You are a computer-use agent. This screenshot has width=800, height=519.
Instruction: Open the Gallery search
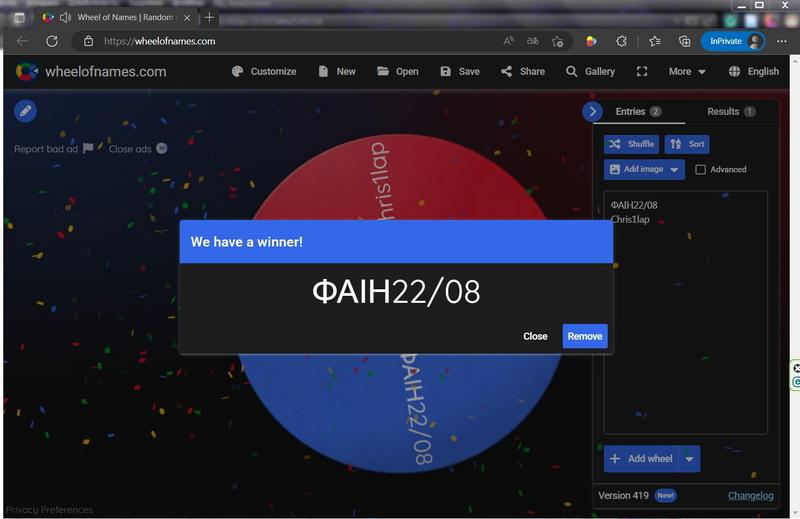coord(590,71)
